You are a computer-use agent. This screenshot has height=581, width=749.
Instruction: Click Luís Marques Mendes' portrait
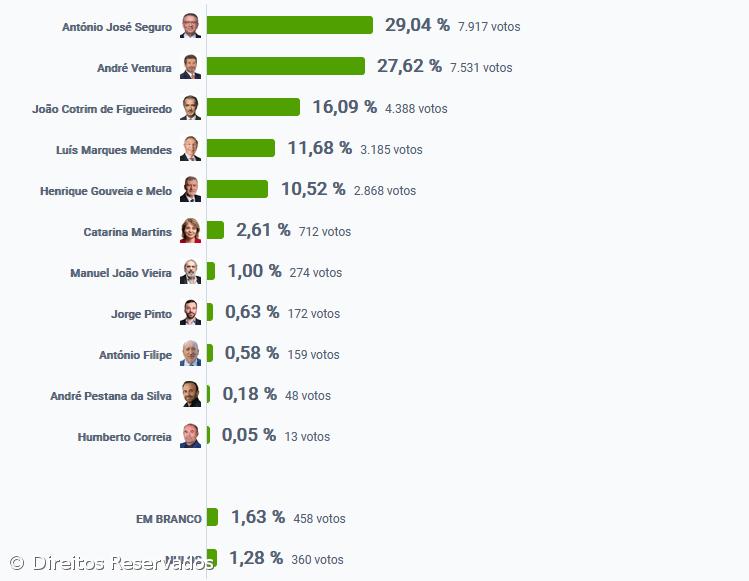click(x=190, y=149)
